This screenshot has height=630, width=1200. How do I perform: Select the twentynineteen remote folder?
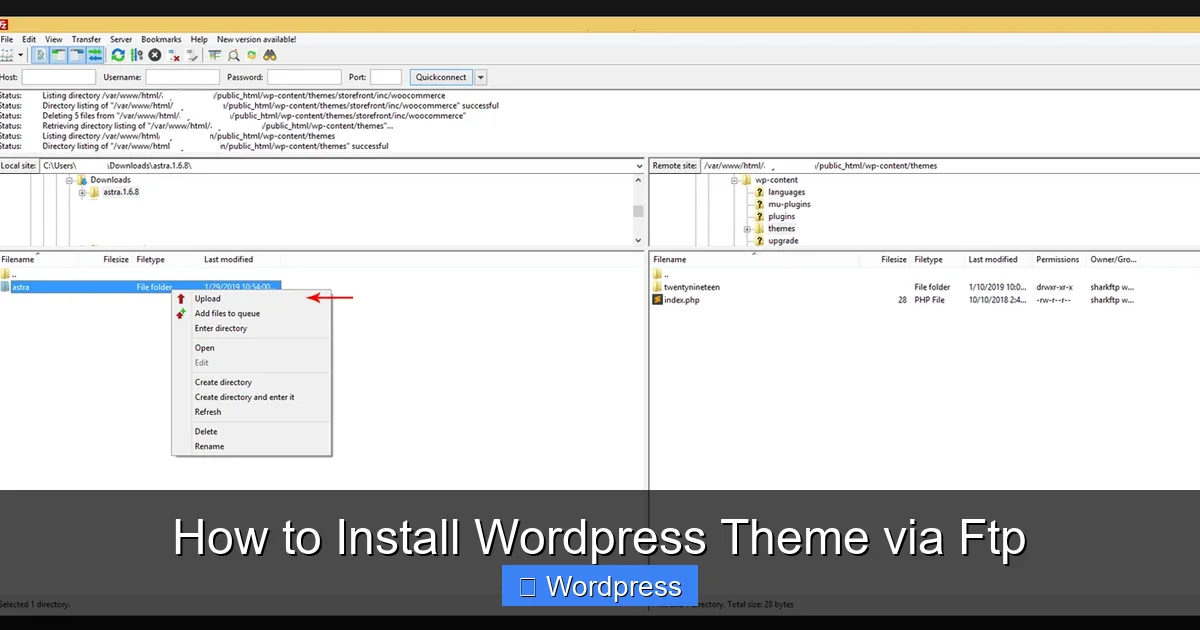pos(691,287)
